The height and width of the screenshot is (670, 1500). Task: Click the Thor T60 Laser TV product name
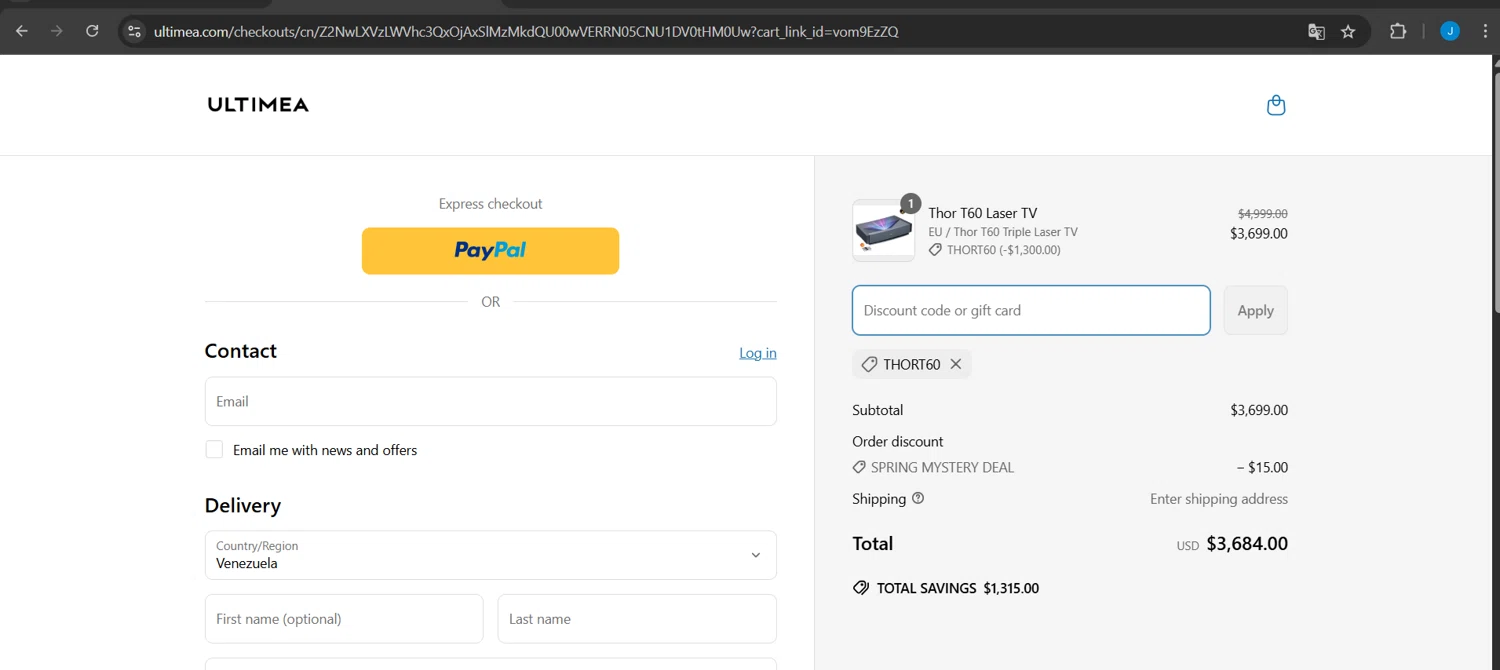point(982,213)
